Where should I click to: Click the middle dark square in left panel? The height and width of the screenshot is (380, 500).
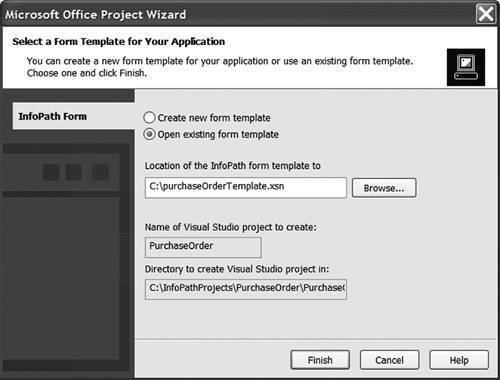pos(74,172)
